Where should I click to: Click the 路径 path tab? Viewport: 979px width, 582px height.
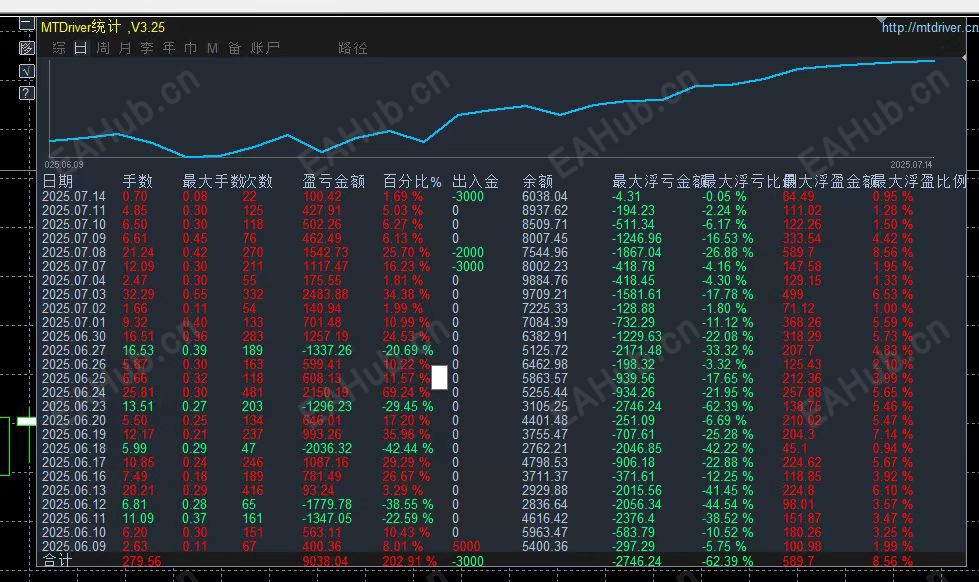[x=353, y=48]
